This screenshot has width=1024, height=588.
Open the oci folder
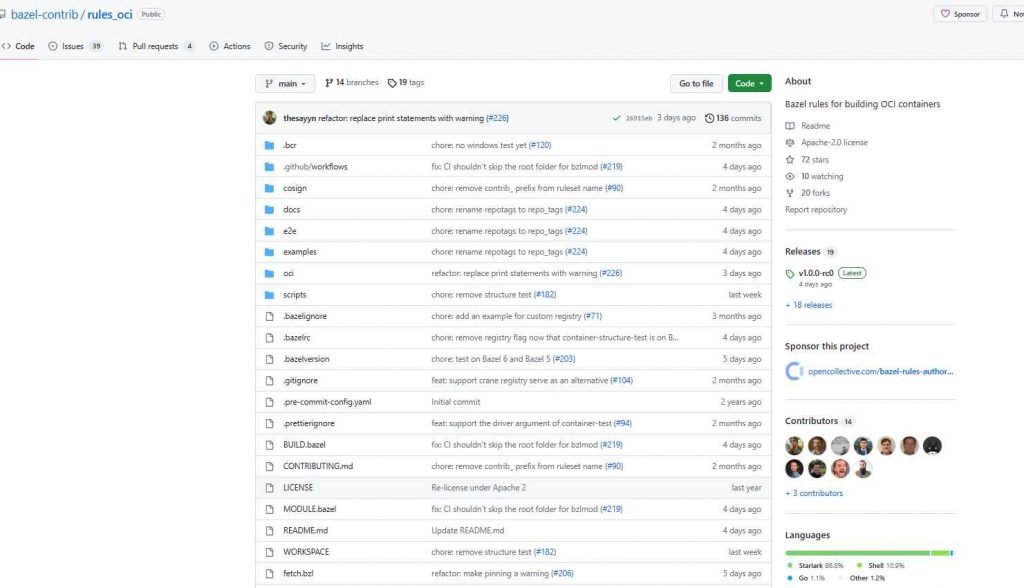(288, 274)
